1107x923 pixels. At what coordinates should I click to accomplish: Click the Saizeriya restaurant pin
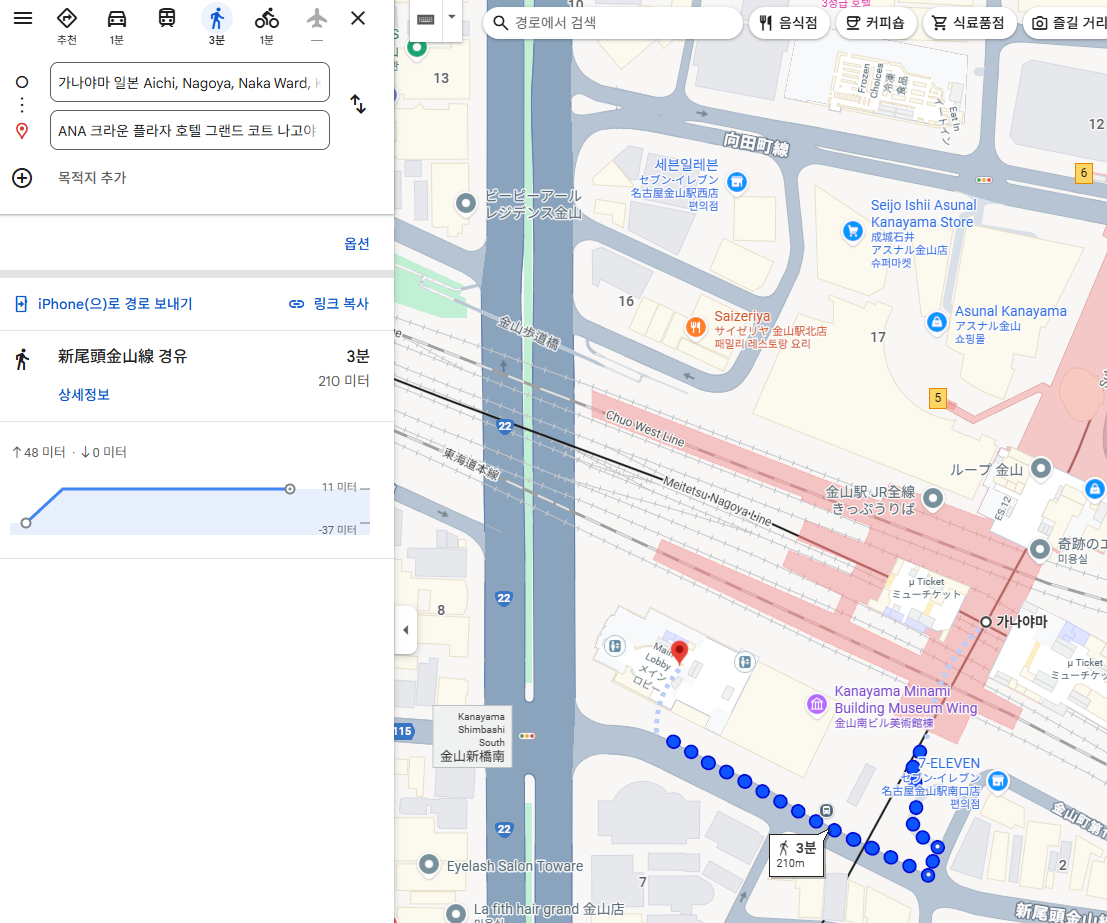click(696, 328)
